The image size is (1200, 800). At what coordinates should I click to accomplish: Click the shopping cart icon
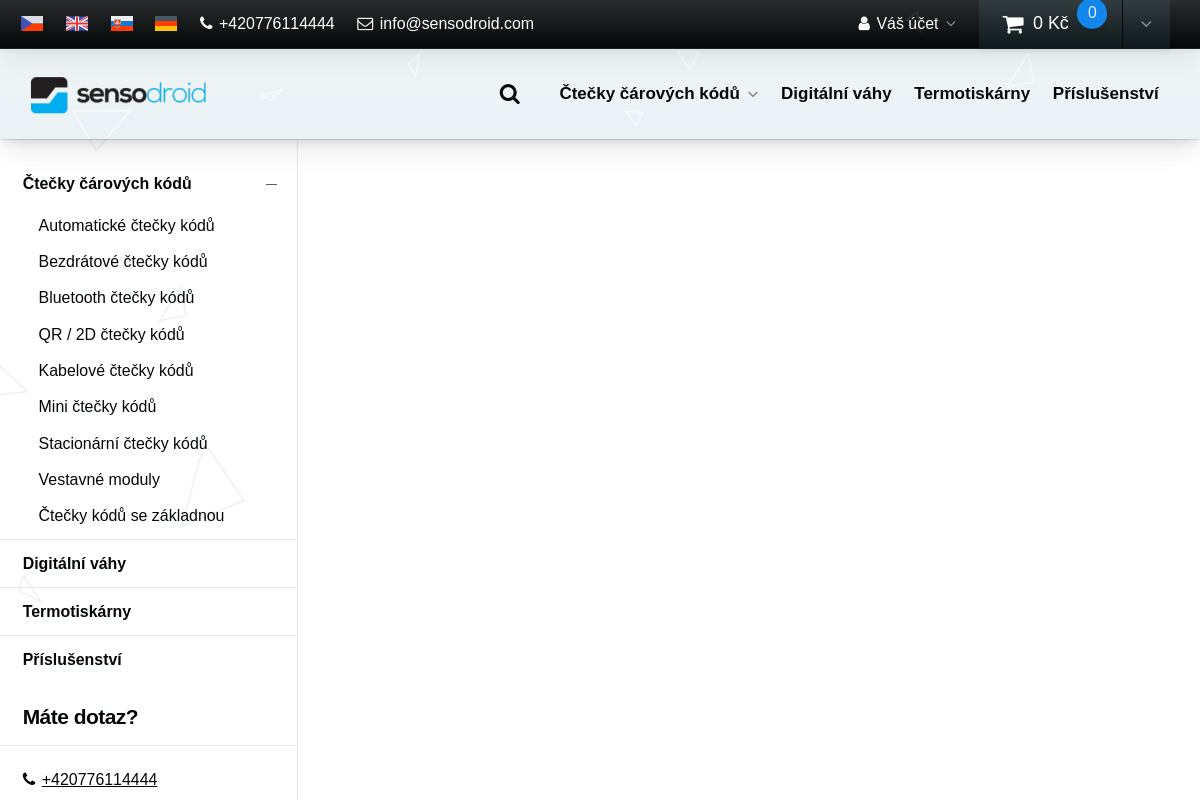point(1013,24)
